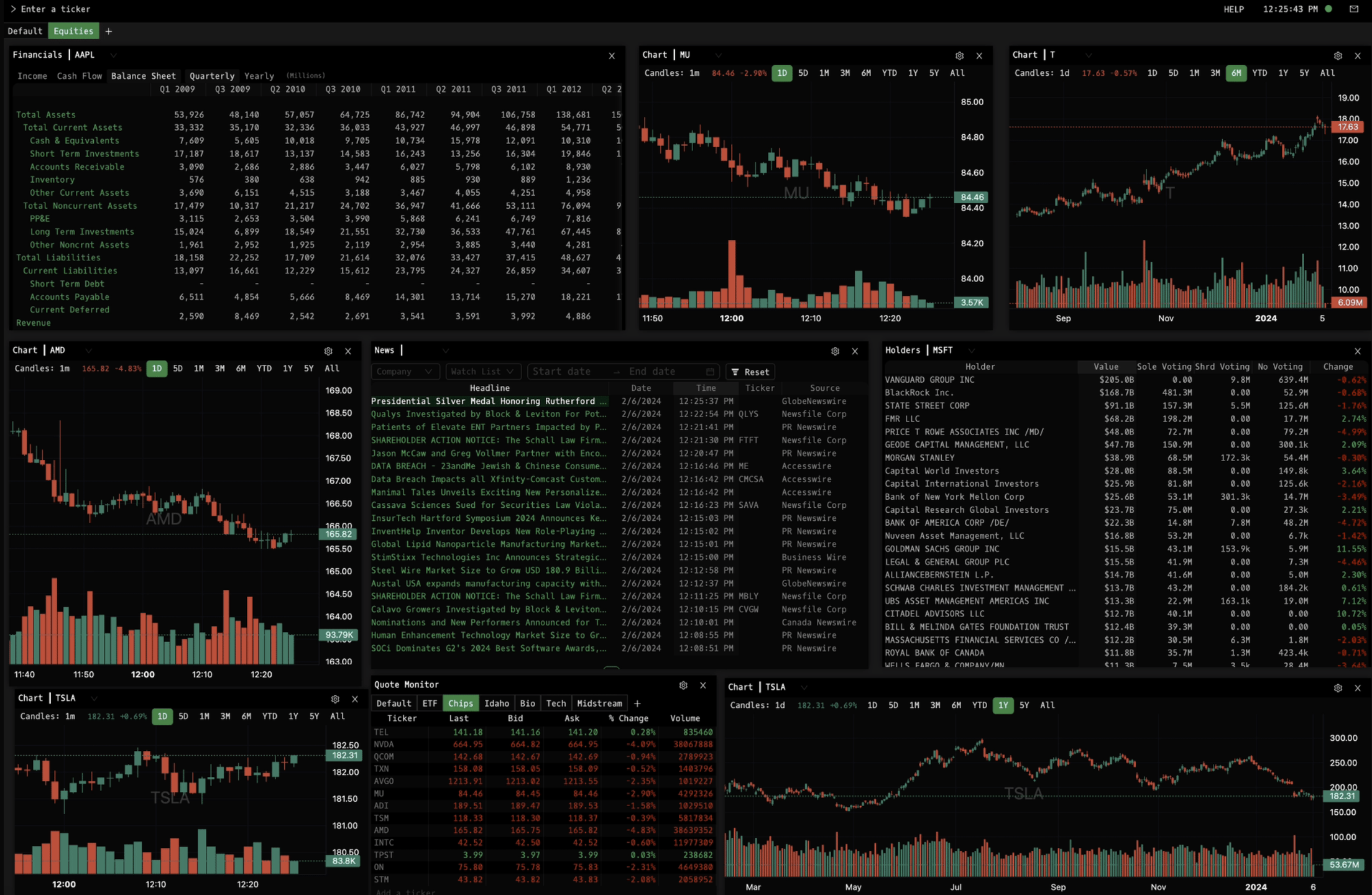The image size is (1372, 895).
Task: Add a new workspace tab with plus icon
Action: (109, 31)
